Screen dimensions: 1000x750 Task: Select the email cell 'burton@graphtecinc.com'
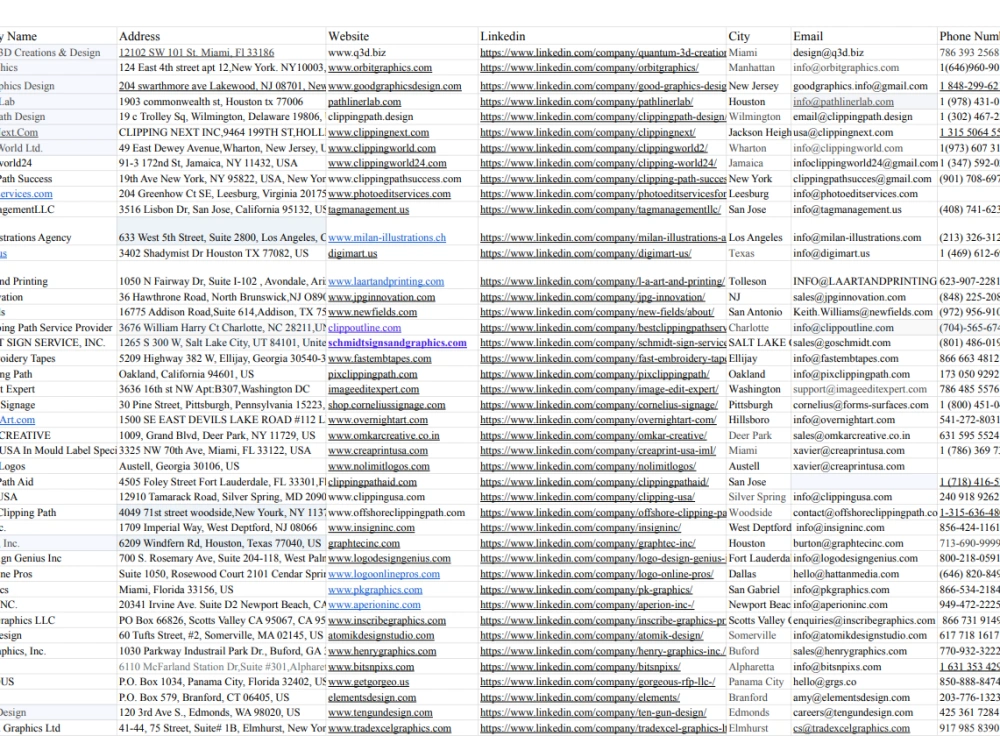(864, 543)
